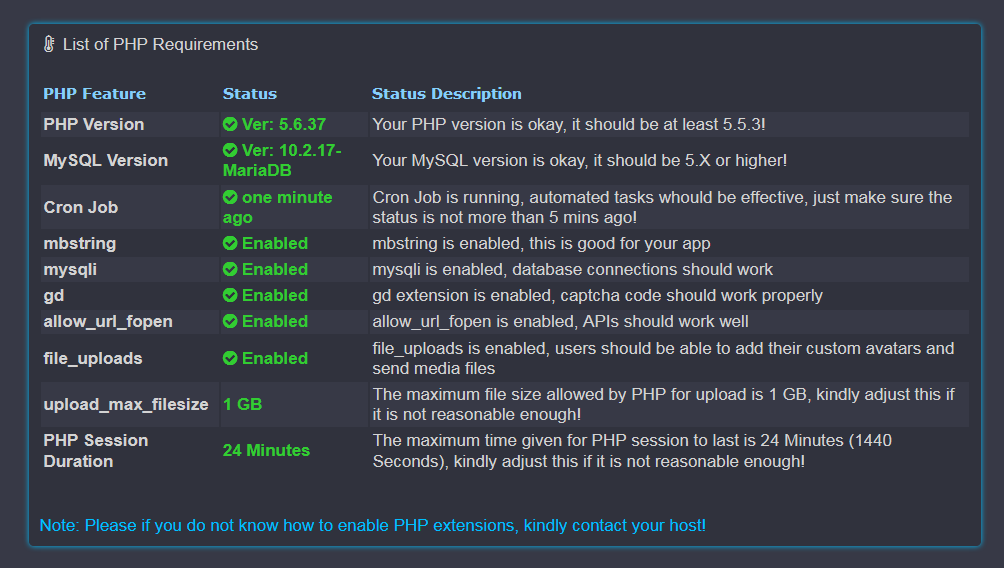Click the mbstring Enabled check icon
Viewport: 1004px width, 568px height.
(230, 243)
